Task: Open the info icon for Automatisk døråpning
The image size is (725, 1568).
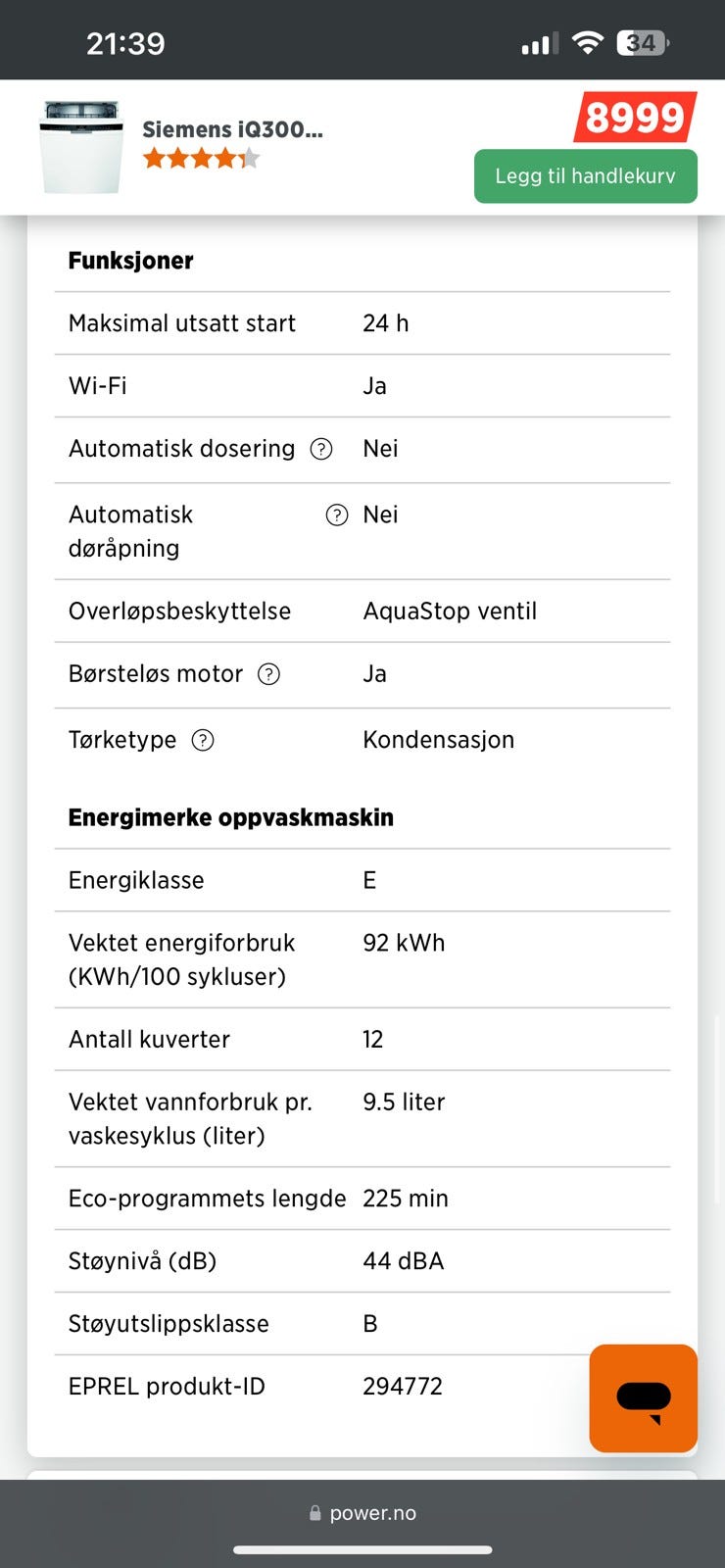Action: click(337, 514)
